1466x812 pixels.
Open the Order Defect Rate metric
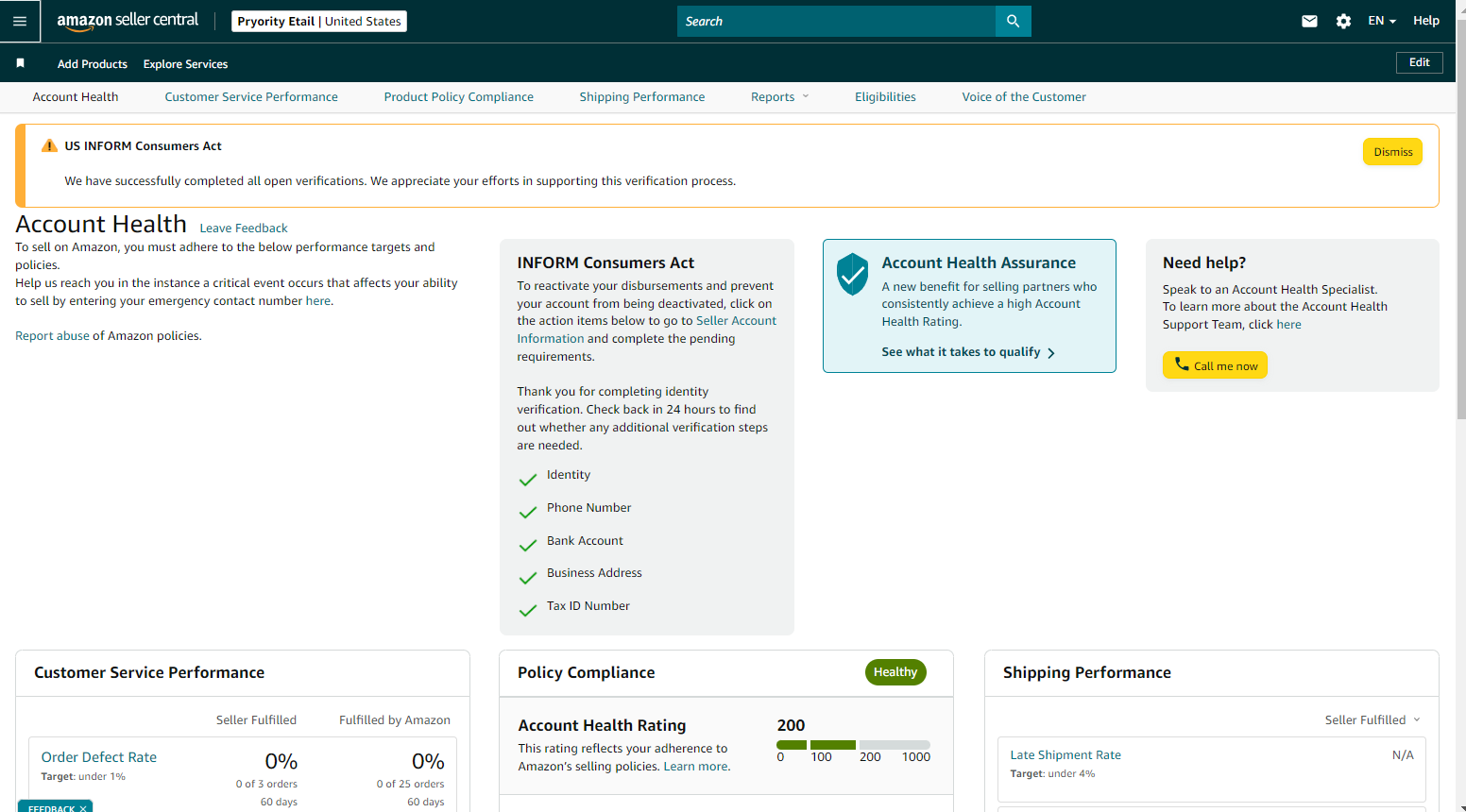tap(99, 757)
